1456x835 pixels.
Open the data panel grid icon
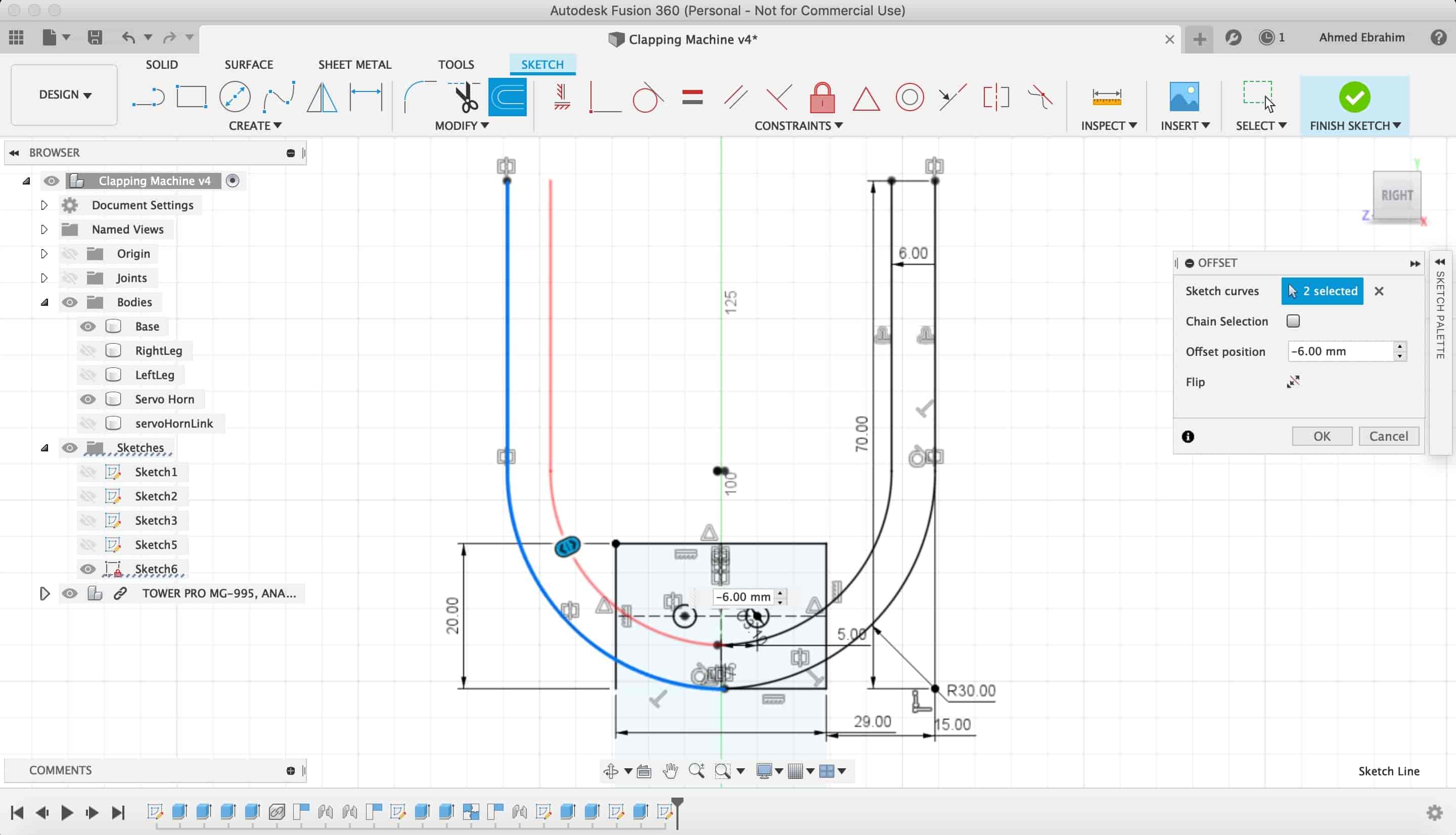(16, 37)
